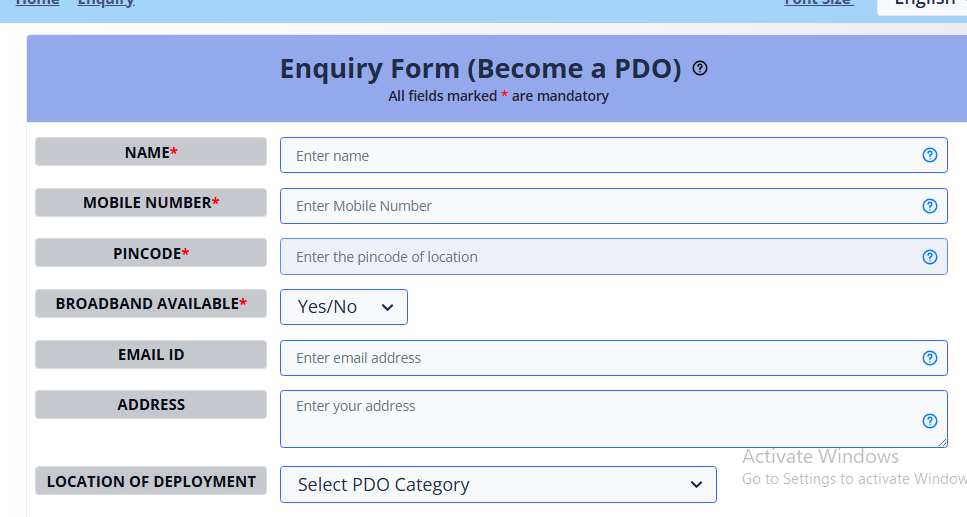Expand the Select PDO Category dropdown
This screenshot has width=967, height=517.
click(498, 484)
